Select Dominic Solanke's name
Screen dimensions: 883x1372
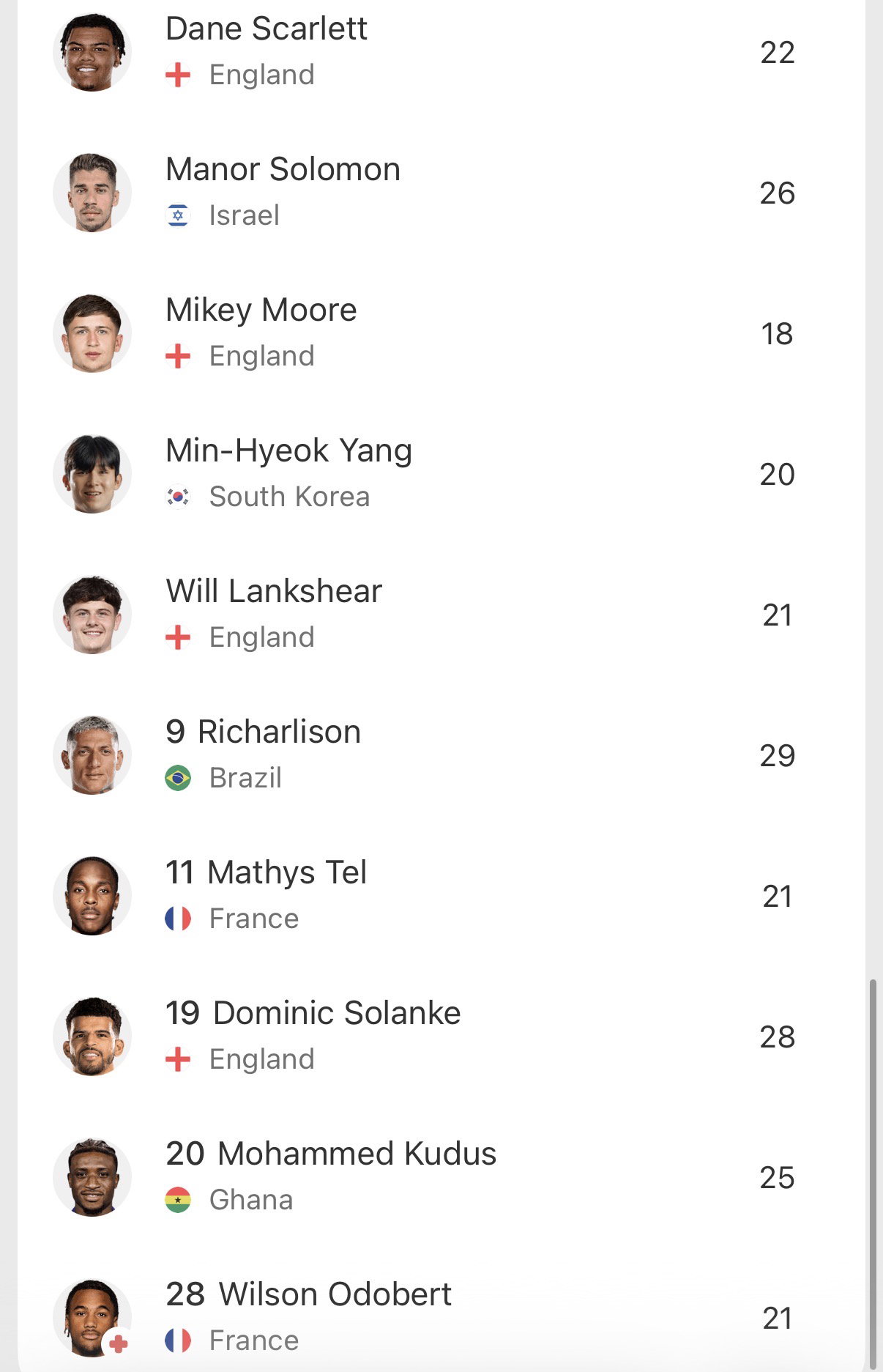337,1013
